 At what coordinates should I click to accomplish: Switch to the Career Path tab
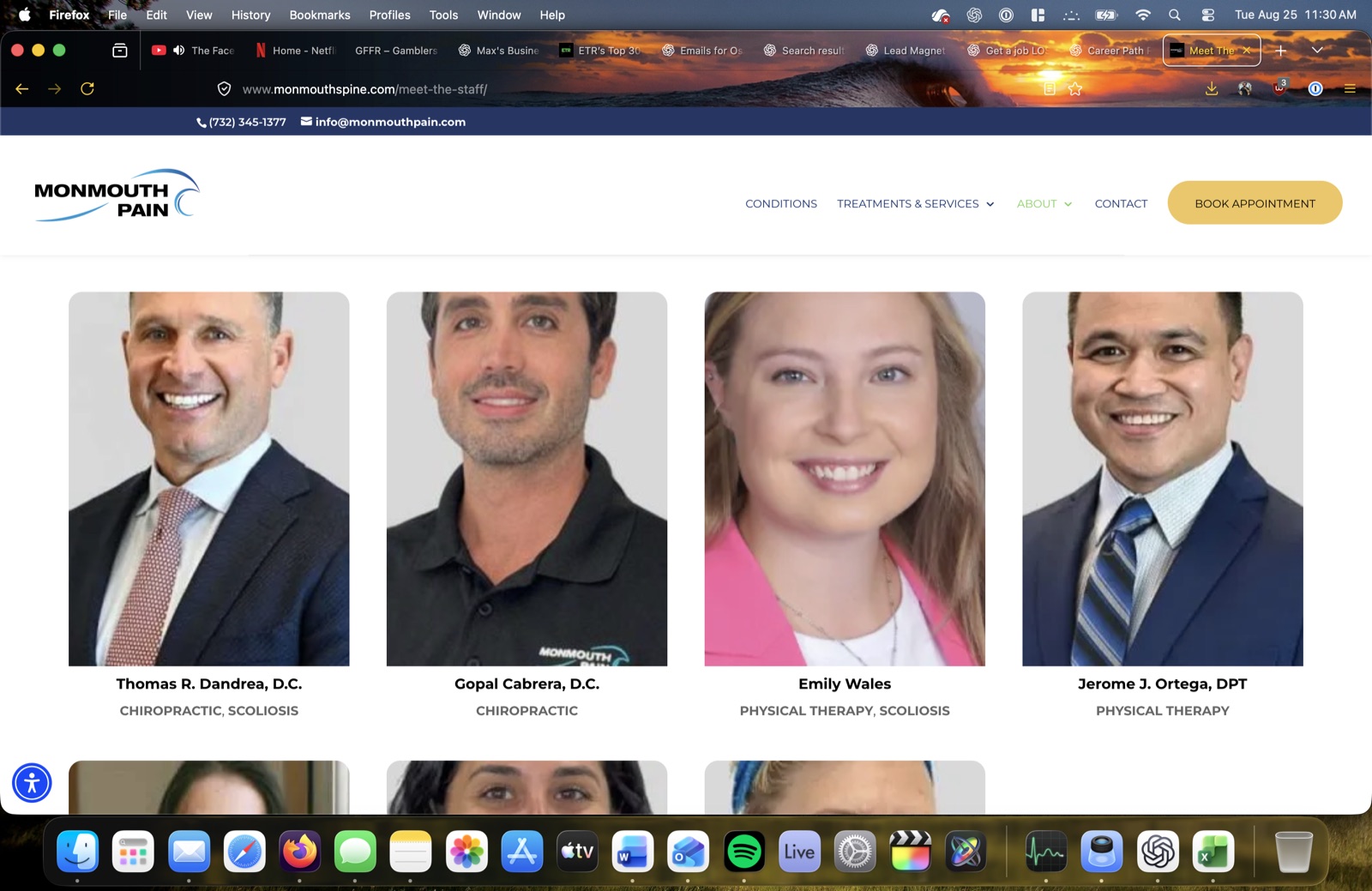pyautogui.click(x=1110, y=51)
